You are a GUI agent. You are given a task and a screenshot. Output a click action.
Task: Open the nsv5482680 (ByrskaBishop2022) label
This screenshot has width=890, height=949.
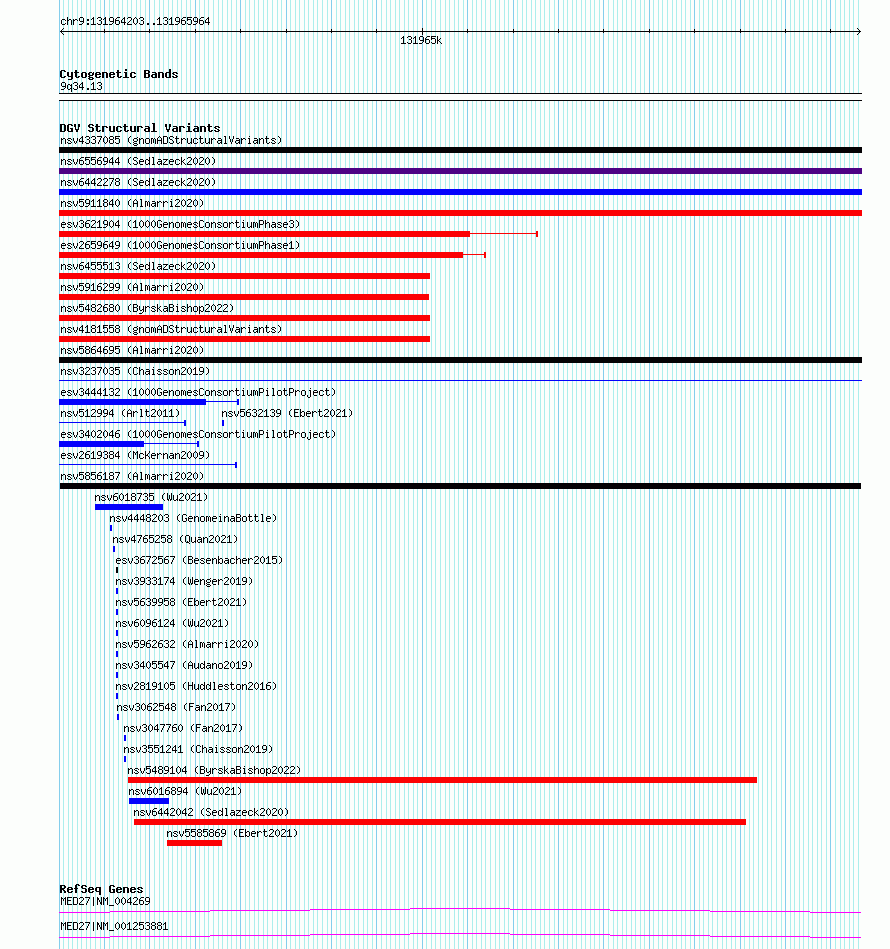pyautogui.click(x=147, y=309)
